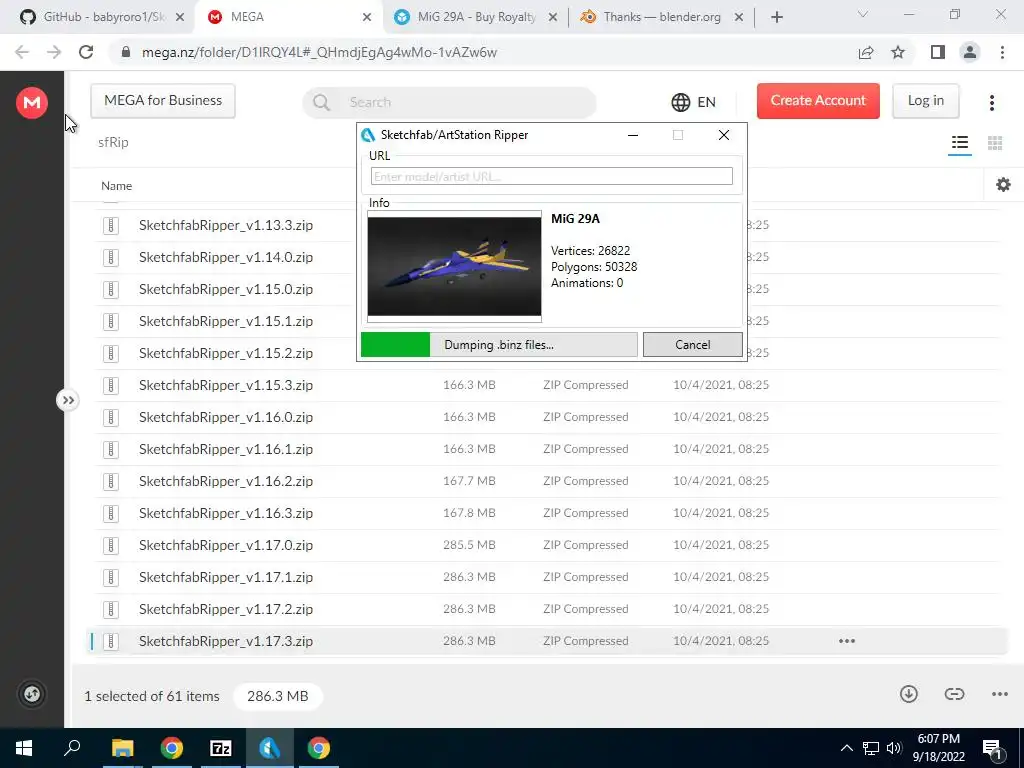The width and height of the screenshot is (1024, 768).
Task: Click the link icon in bottom bar
Action: 954,694
